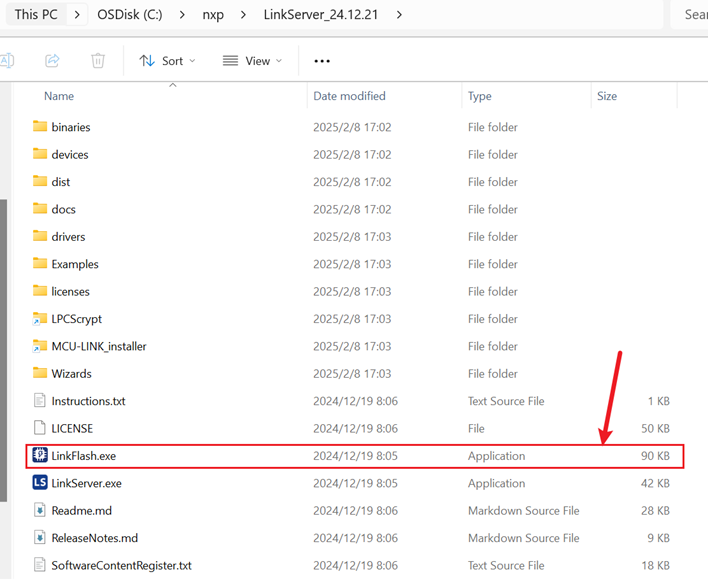Click the Delete trash can icon
The image size is (708, 586).
[x=98, y=61]
